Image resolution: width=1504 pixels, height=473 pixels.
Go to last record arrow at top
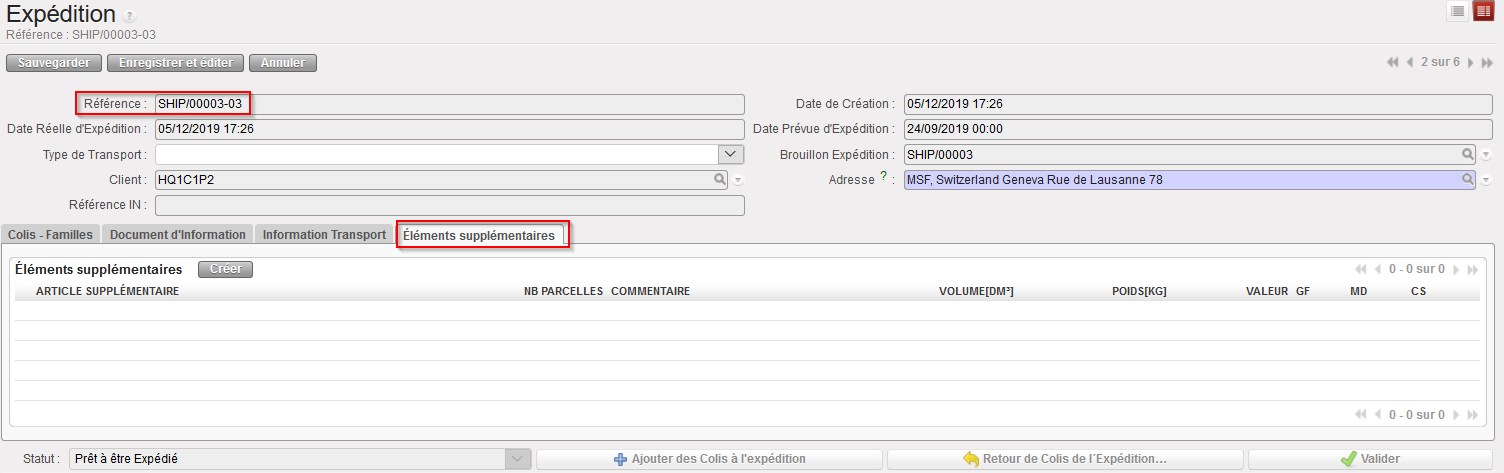click(x=1487, y=62)
